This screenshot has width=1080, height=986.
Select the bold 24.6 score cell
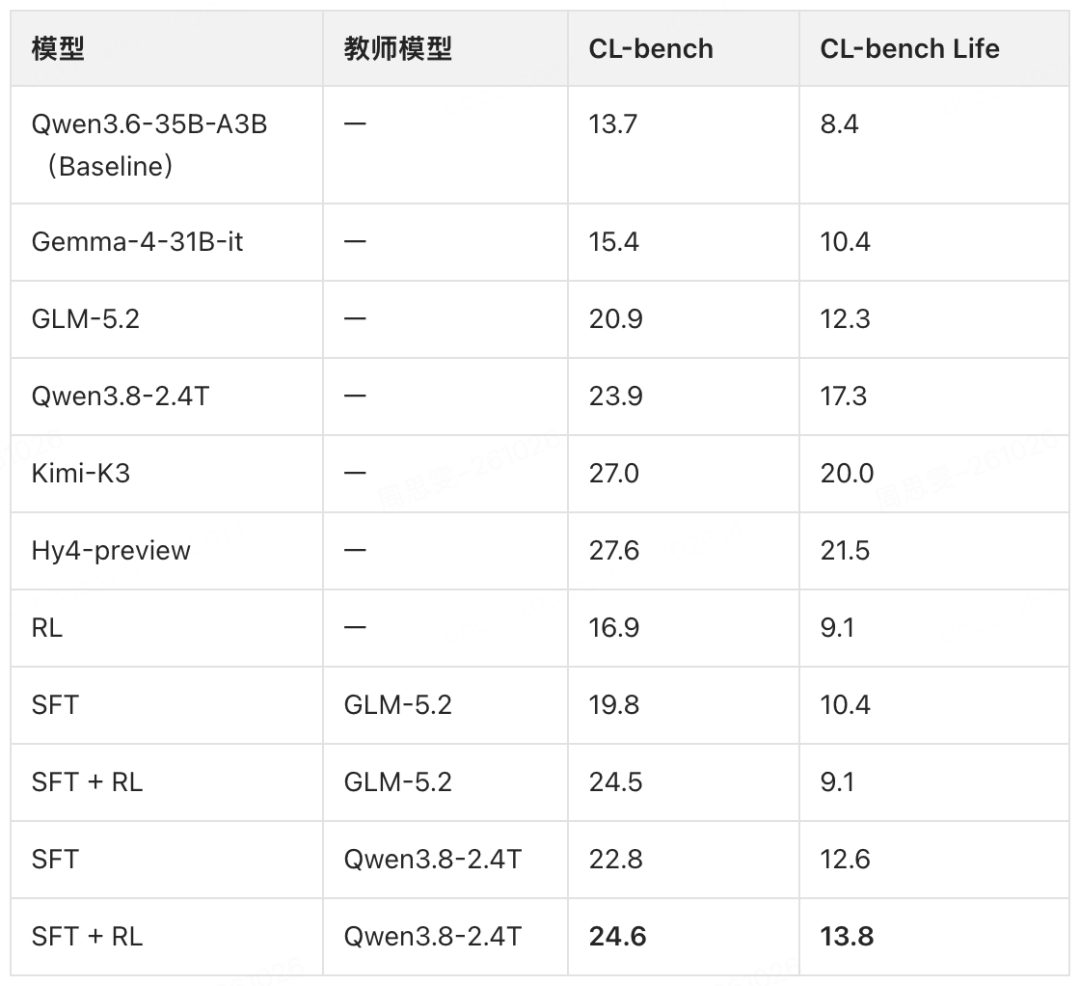[683, 936]
